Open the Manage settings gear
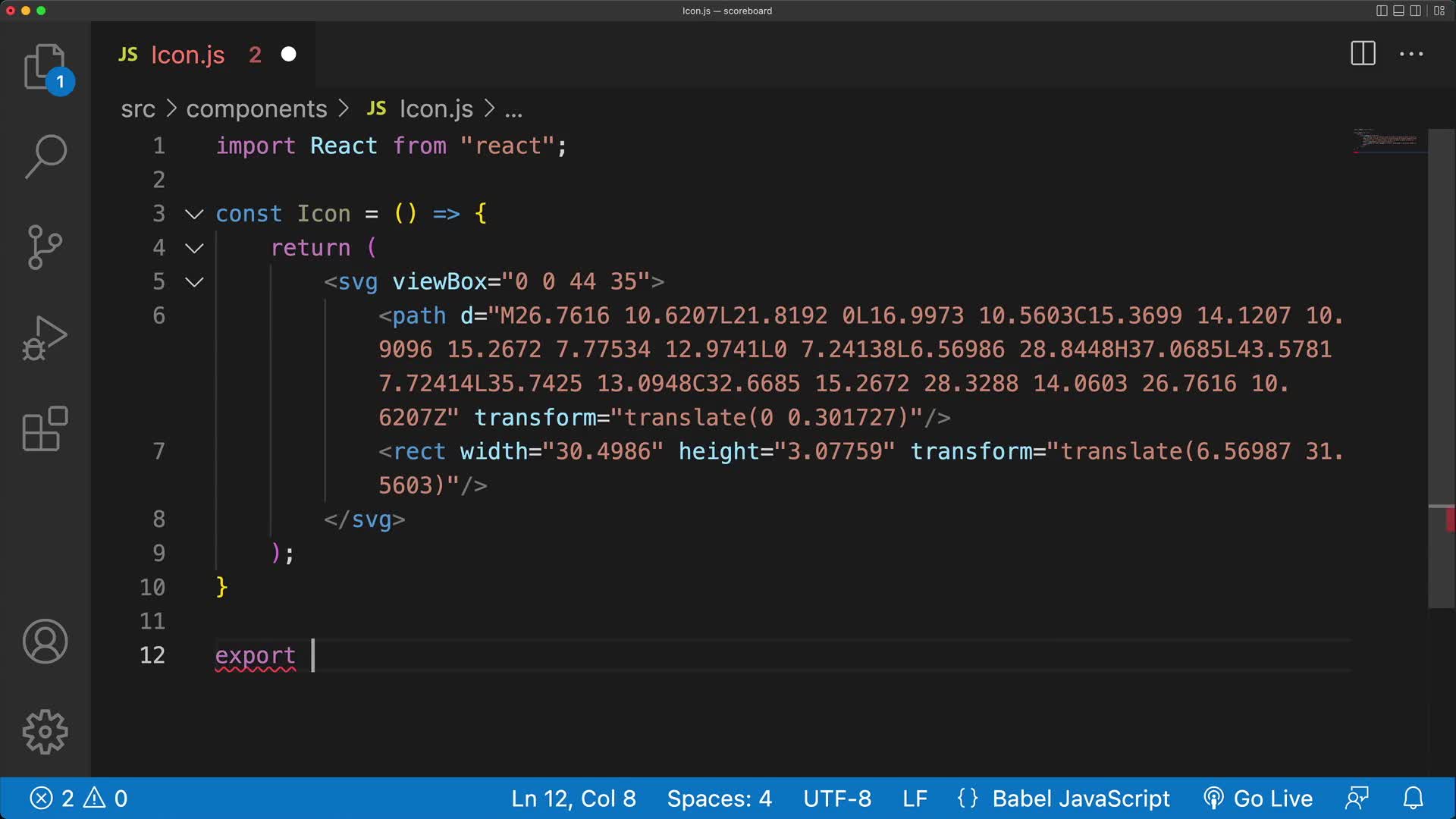1456x819 pixels. [x=45, y=730]
